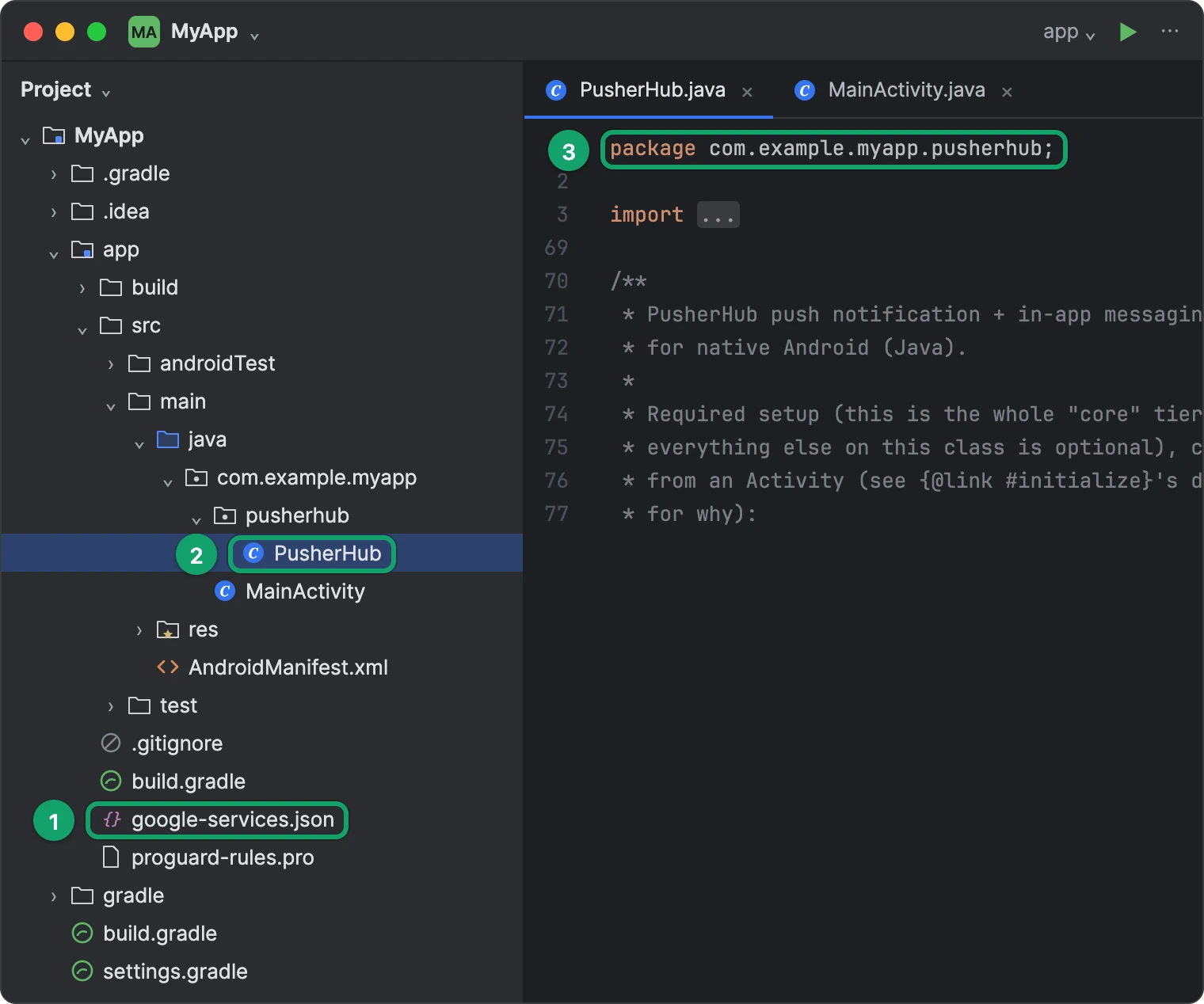Open the app run configuration dropdown
The width and height of the screenshot is (1204, 1004).
(x=1069, y=32)
